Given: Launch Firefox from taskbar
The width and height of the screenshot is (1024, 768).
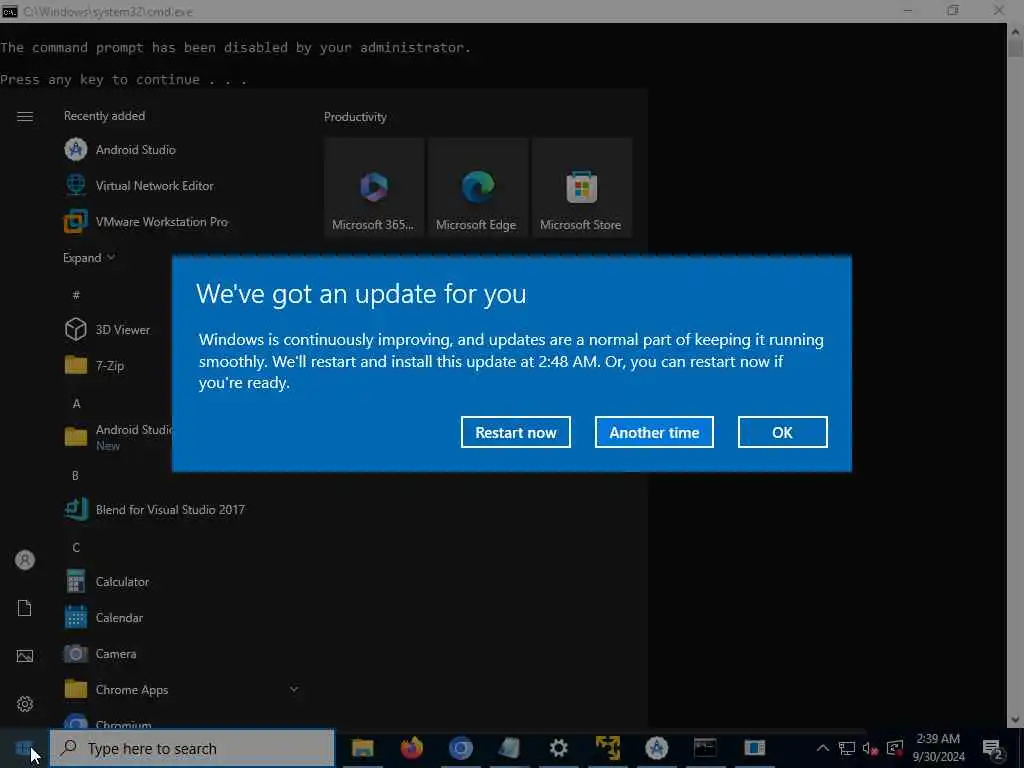Looking at the screenshot, I should pos(411,748).
